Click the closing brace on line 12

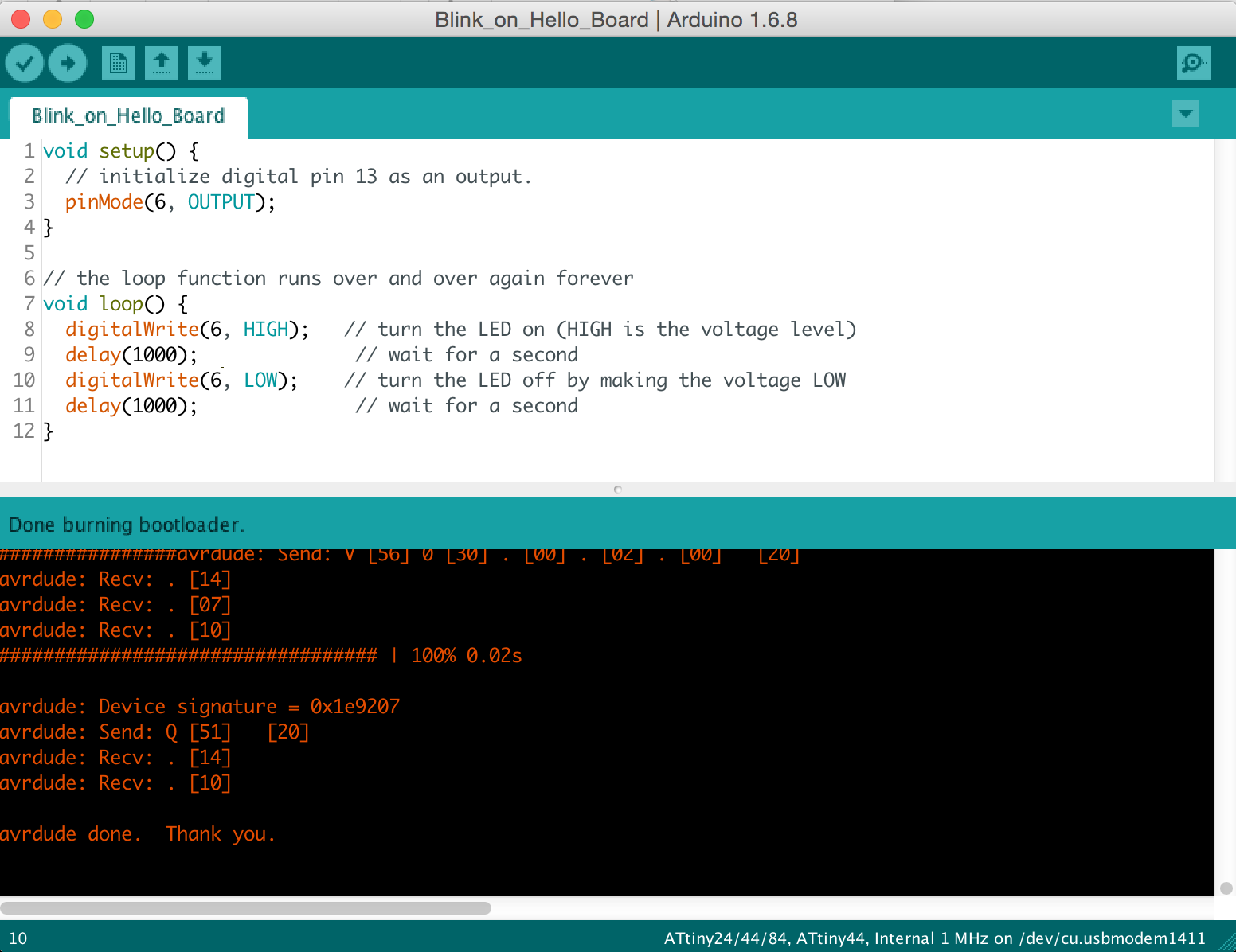point(48,431)
